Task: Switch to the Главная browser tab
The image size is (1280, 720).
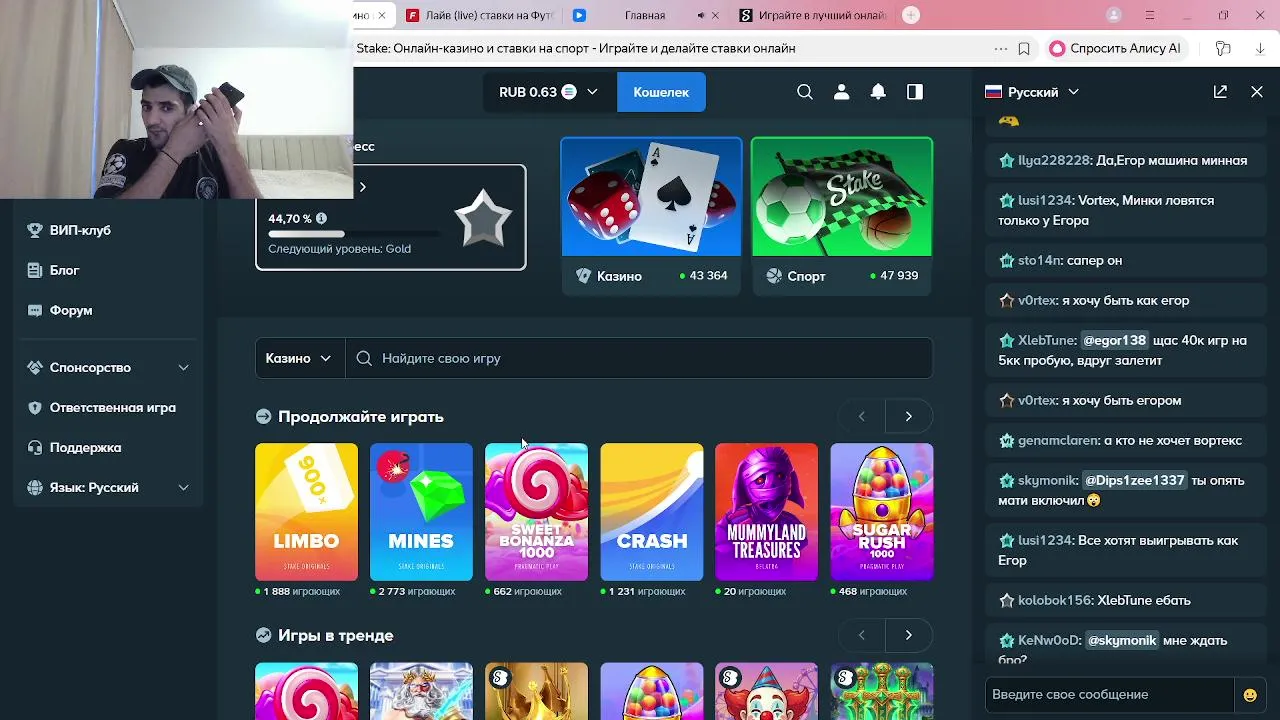Action: coord(644,15)
